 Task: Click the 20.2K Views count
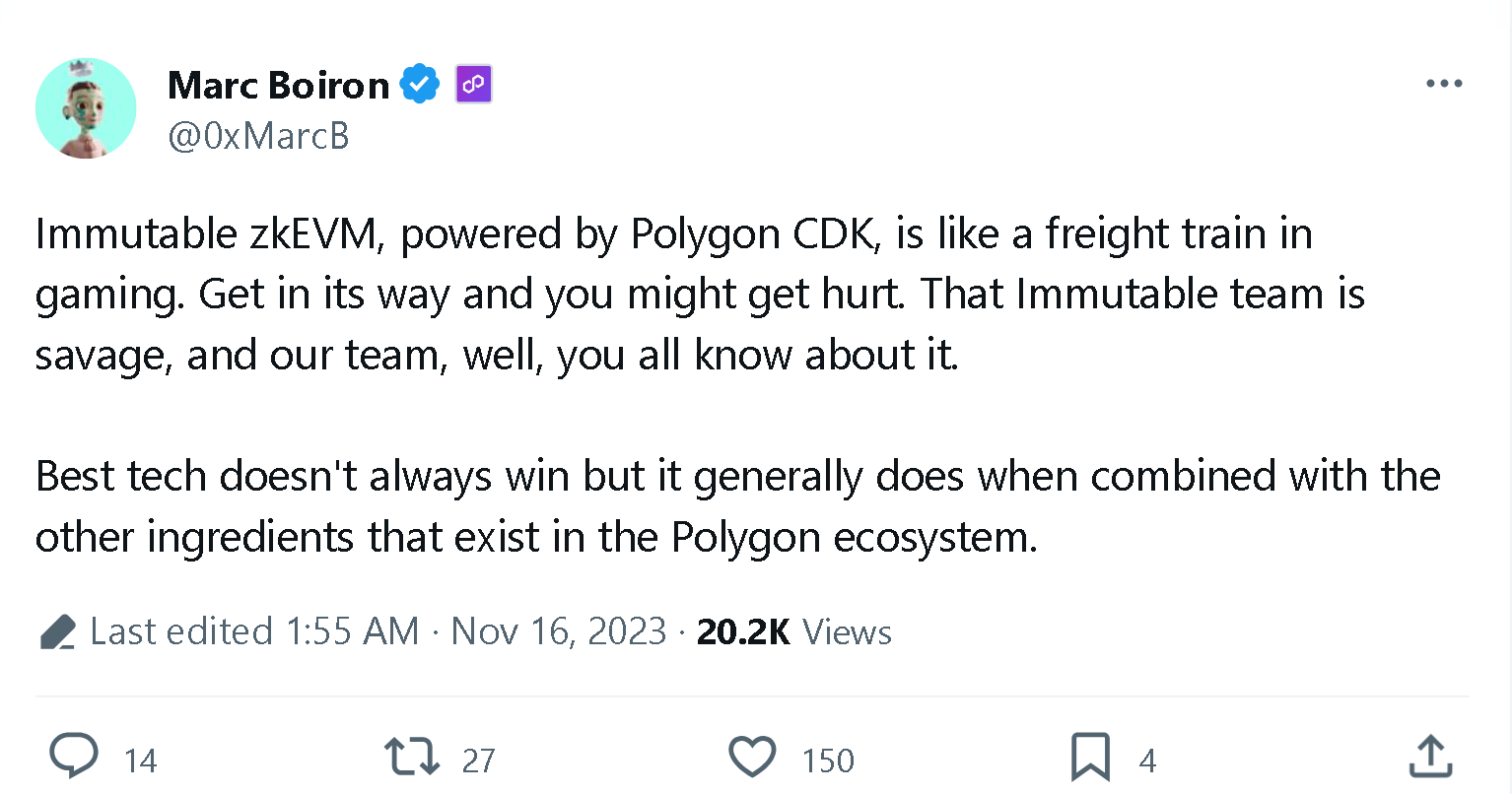[793, 631]
